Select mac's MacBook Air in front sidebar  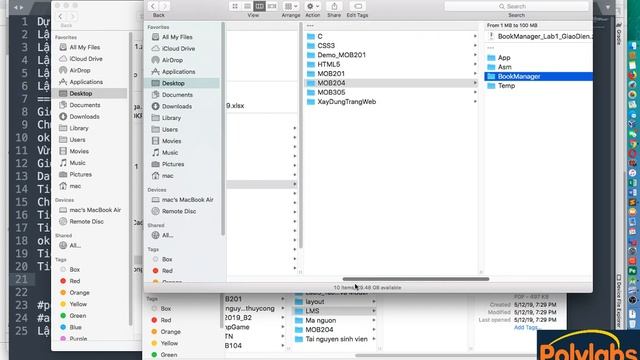(187, 200)
